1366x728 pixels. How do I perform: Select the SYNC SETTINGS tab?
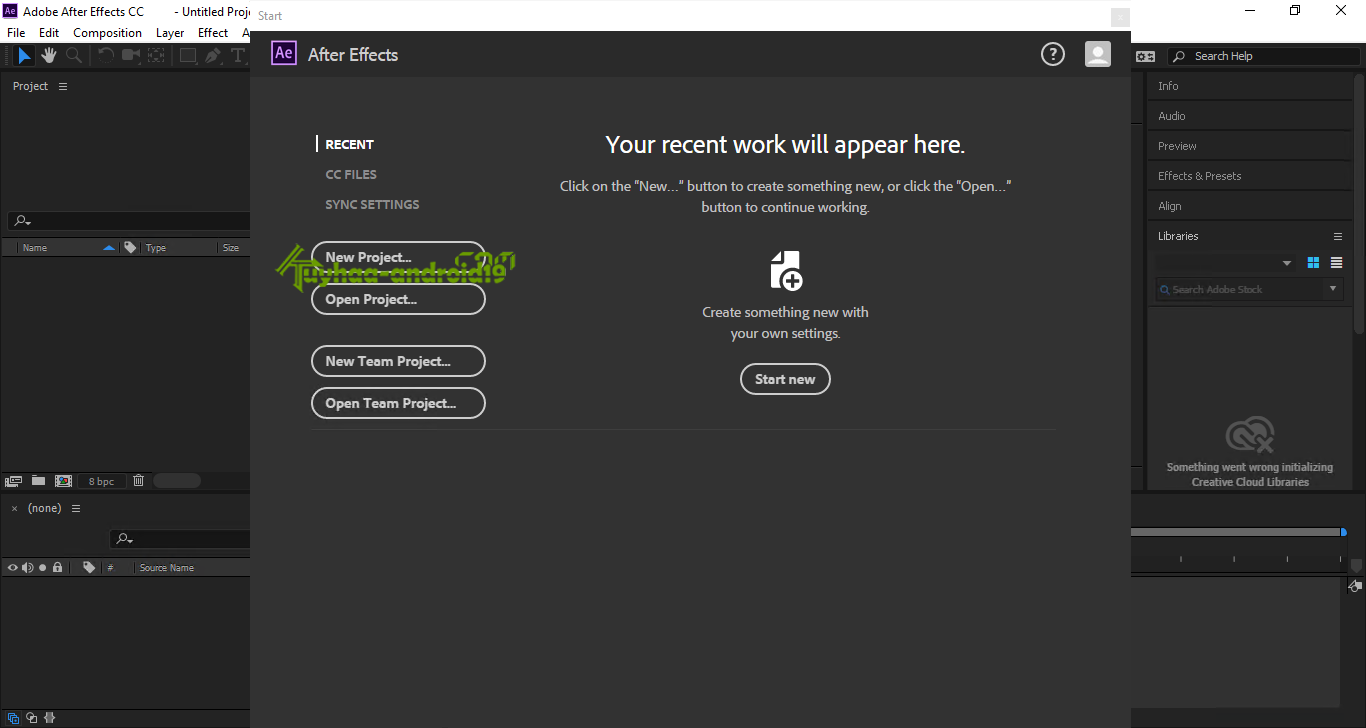(372, 204)
